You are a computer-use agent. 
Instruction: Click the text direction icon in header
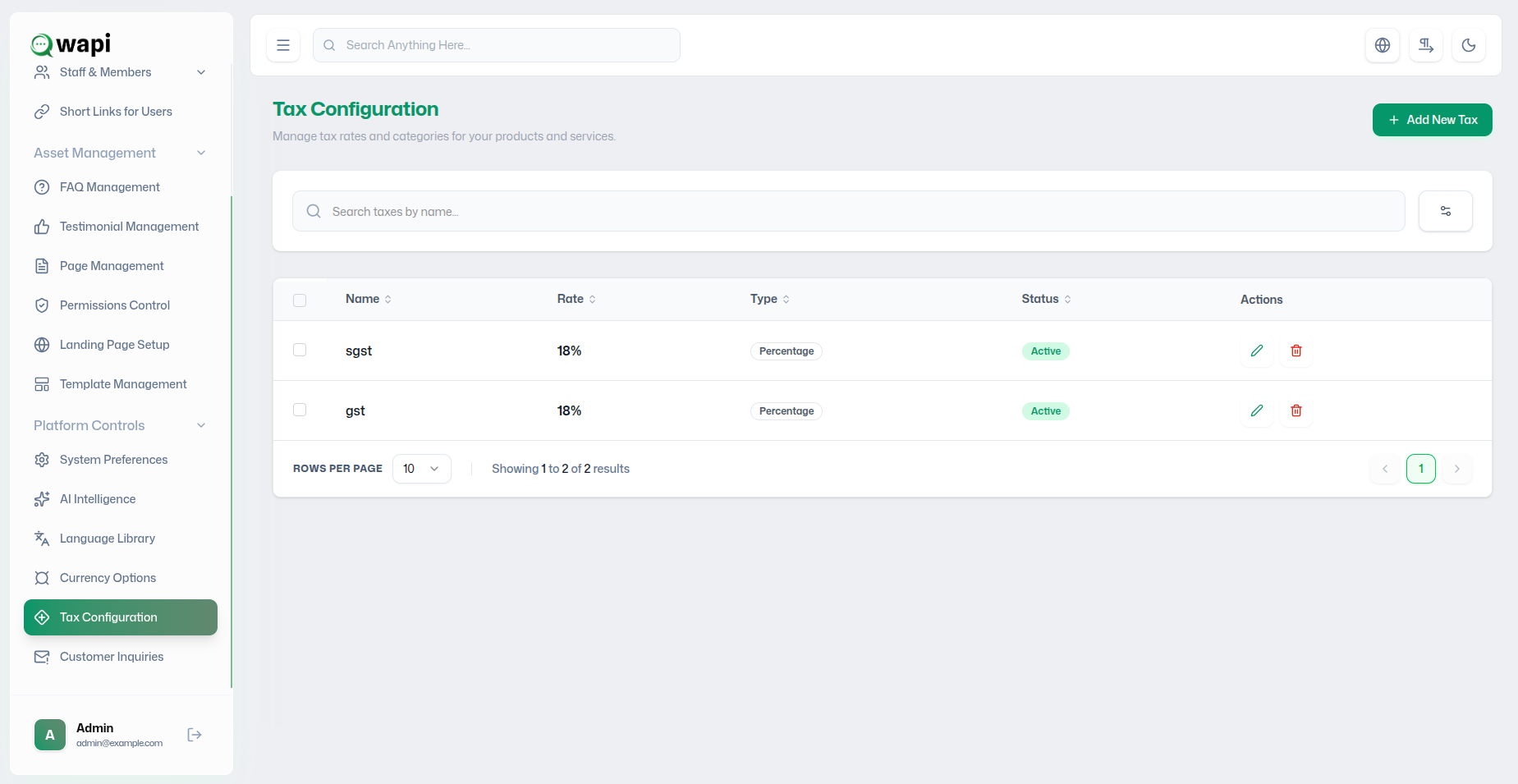[1426, 45]
